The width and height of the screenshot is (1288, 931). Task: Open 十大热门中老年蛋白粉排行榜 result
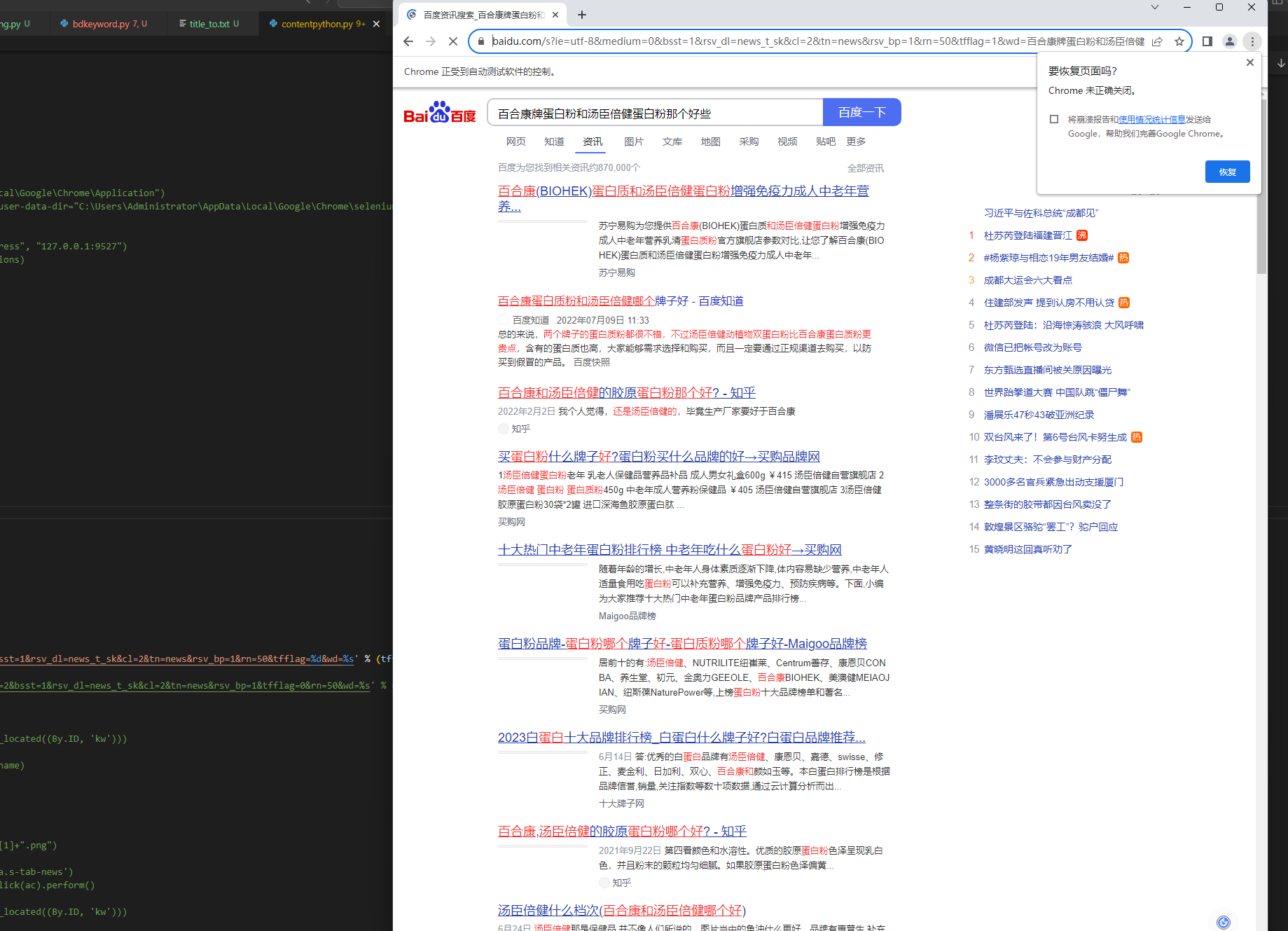[670, 550]
